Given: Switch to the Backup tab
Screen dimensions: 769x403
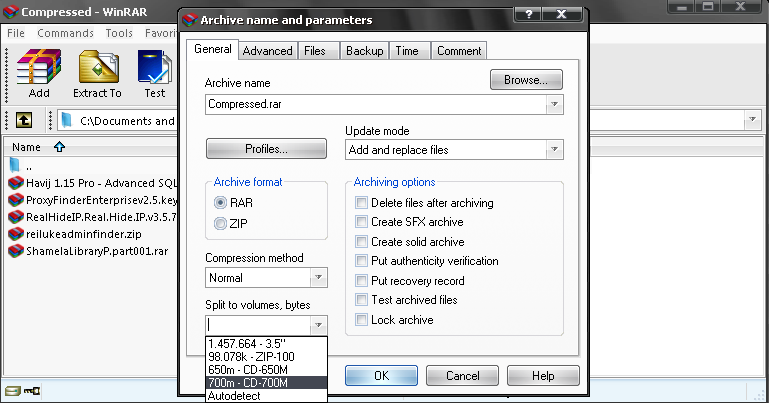Looking at the screenshot, I should click(x=364, y=51).
